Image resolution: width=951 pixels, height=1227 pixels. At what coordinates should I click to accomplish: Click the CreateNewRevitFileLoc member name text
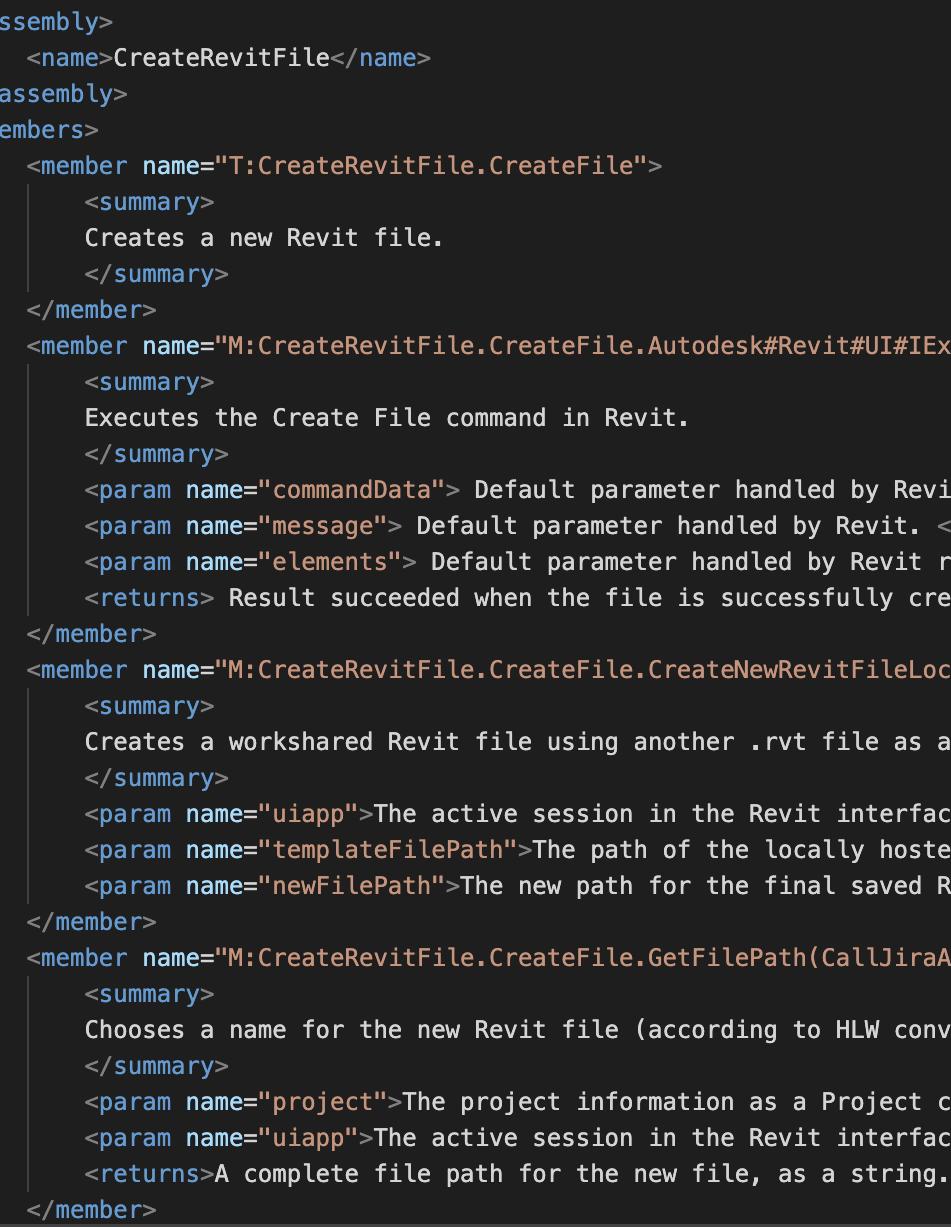pyautogui.click(x=797, y=670)
